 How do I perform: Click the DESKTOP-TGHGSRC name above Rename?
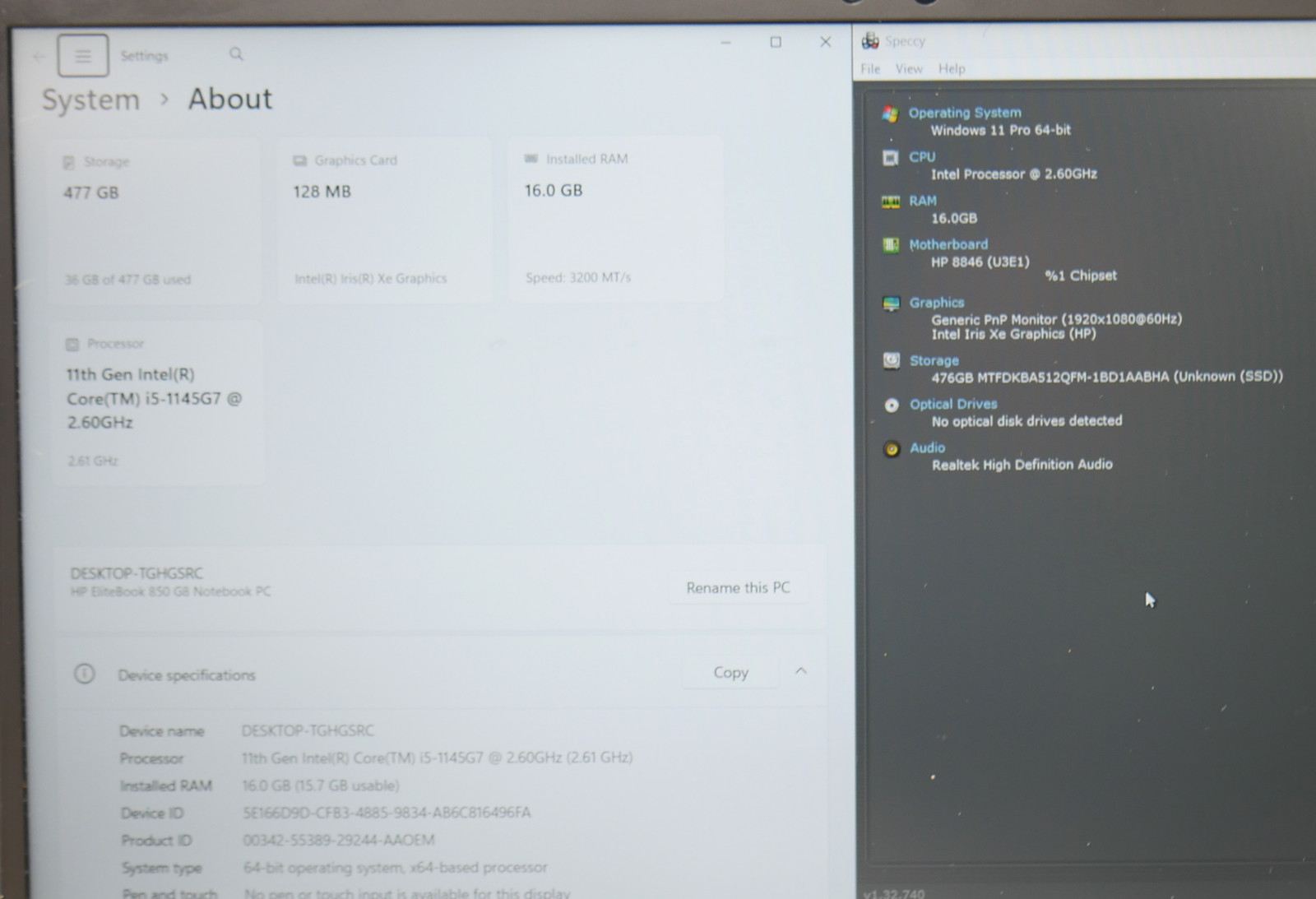pyautogui.click(x=137, y=573)
